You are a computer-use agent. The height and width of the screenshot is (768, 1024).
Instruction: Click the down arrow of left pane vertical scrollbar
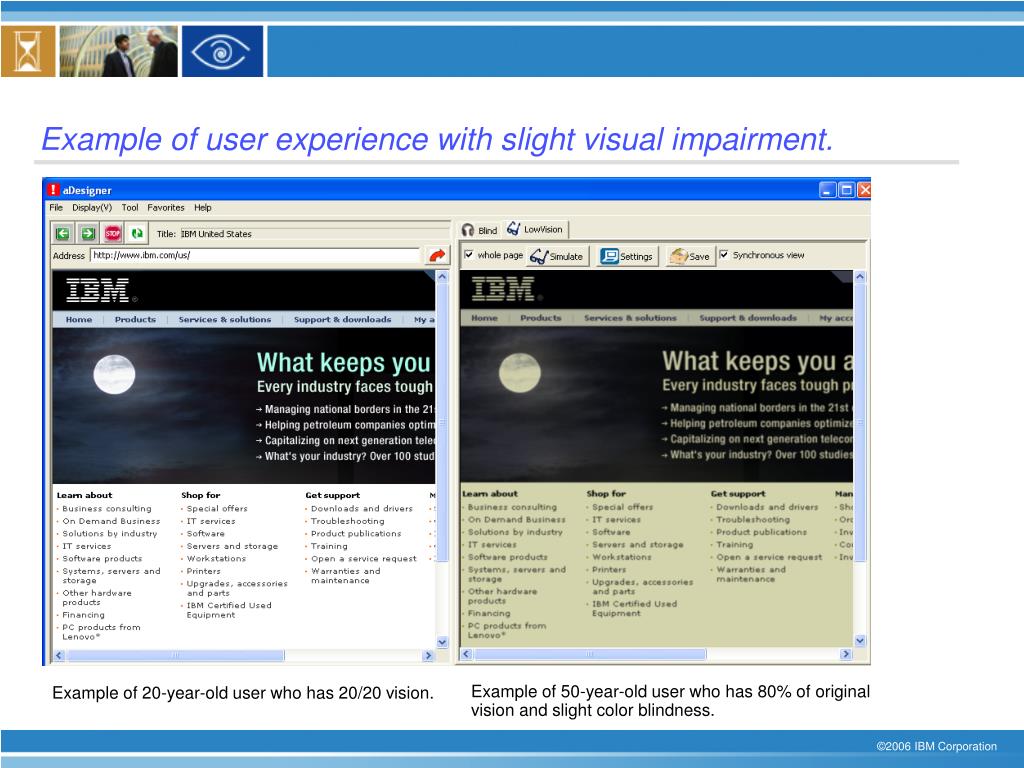pyautogui.click(x=442, y=643)
